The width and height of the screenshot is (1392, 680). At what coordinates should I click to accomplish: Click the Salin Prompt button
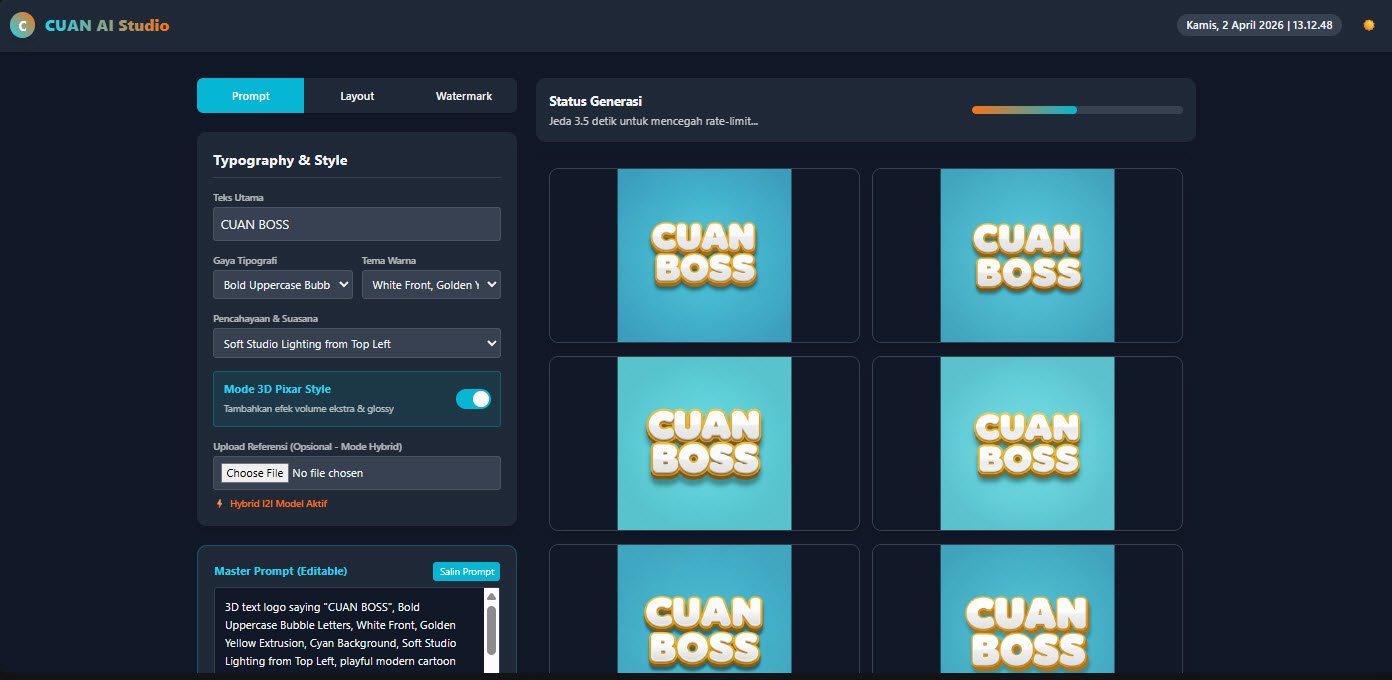point(466,571)
